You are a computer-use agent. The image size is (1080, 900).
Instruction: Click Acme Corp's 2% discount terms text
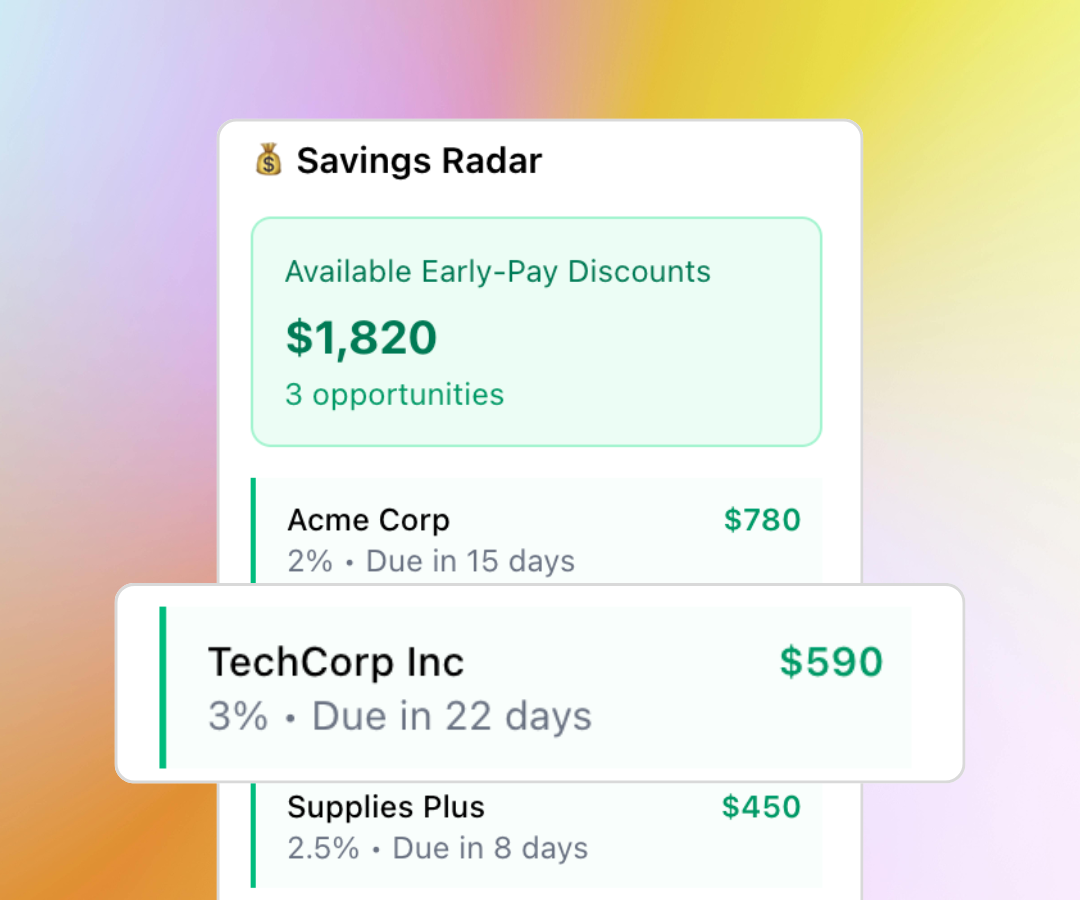[x=310, y=561]
